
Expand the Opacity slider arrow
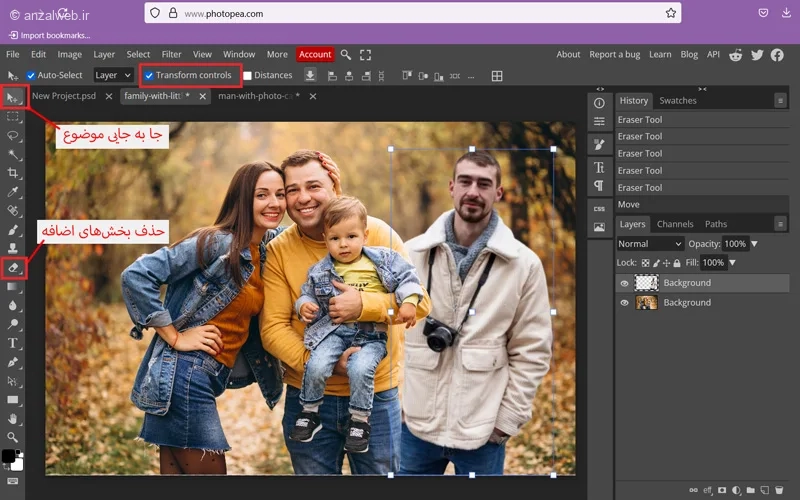click(x=754, y=244)
